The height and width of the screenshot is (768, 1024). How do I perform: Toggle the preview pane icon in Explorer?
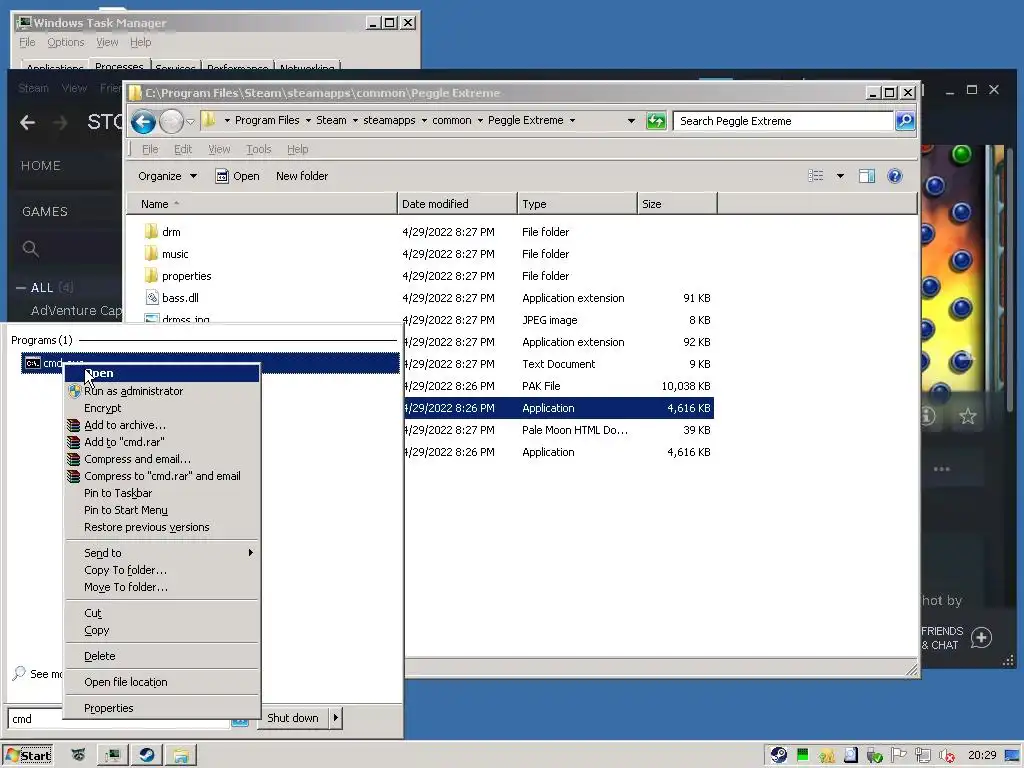(x=867, y=176)
